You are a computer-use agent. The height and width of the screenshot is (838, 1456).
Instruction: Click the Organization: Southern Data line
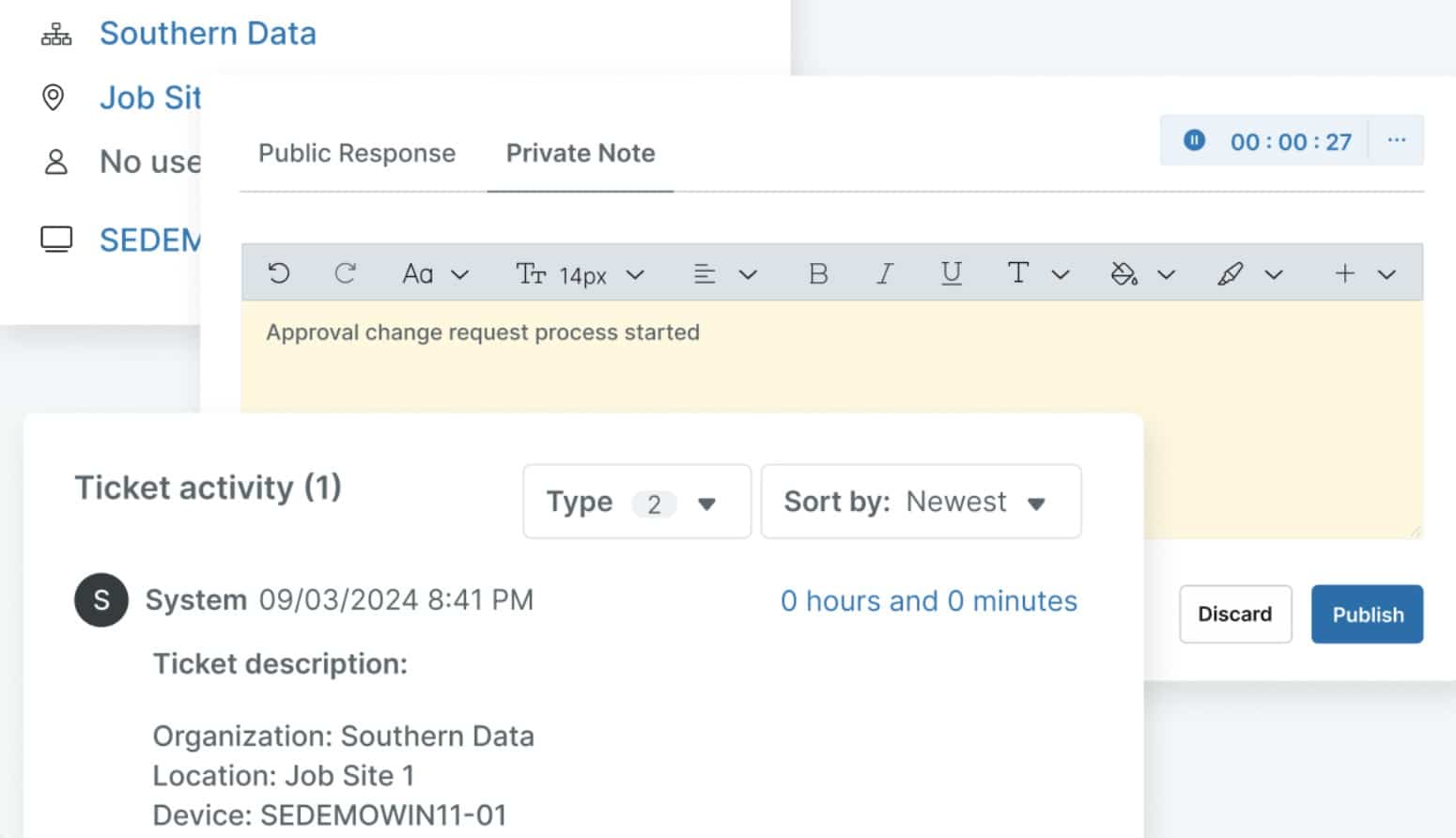point(343,737)
